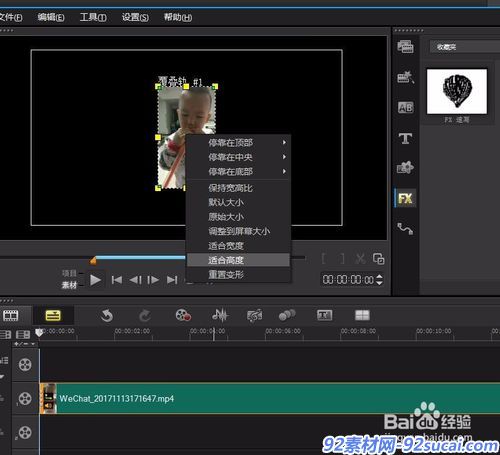Redo the last action
The height and width of the screenshot is (455, 500).
pos(145,315)
